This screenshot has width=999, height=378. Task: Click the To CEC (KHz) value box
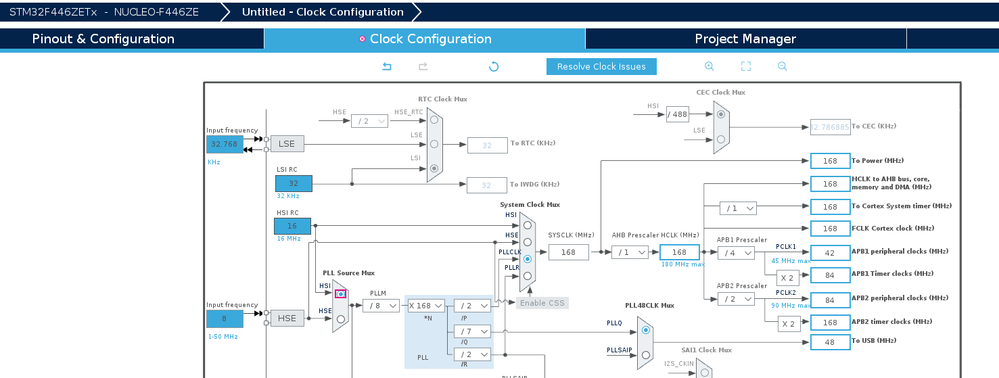(x=830, y=127)
